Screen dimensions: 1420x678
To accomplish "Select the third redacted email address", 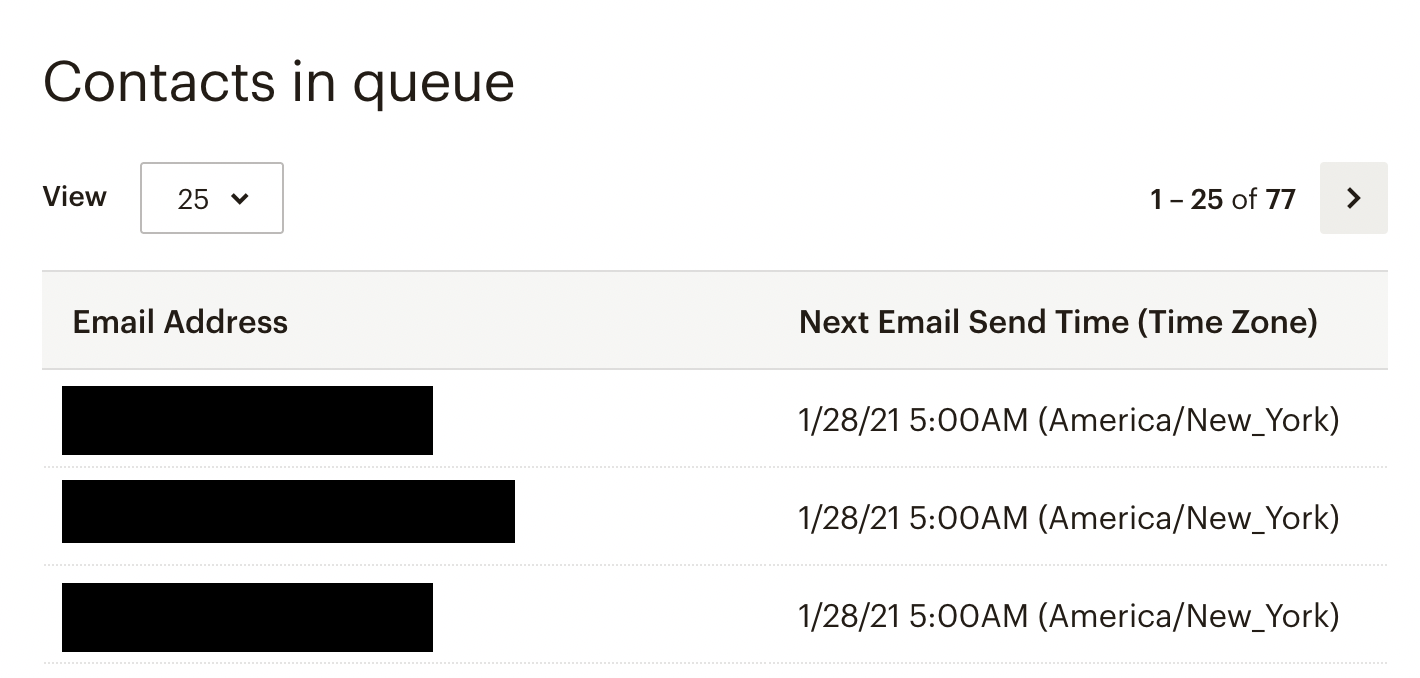I will coord(247,617).
